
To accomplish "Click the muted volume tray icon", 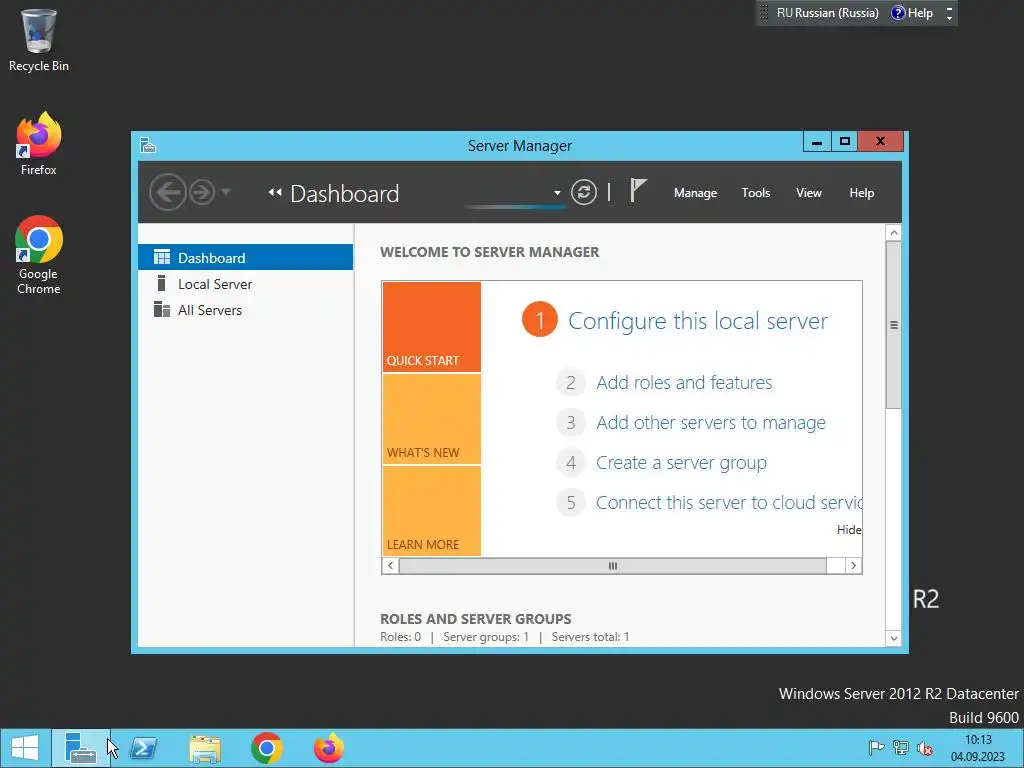I will [925, 748].
